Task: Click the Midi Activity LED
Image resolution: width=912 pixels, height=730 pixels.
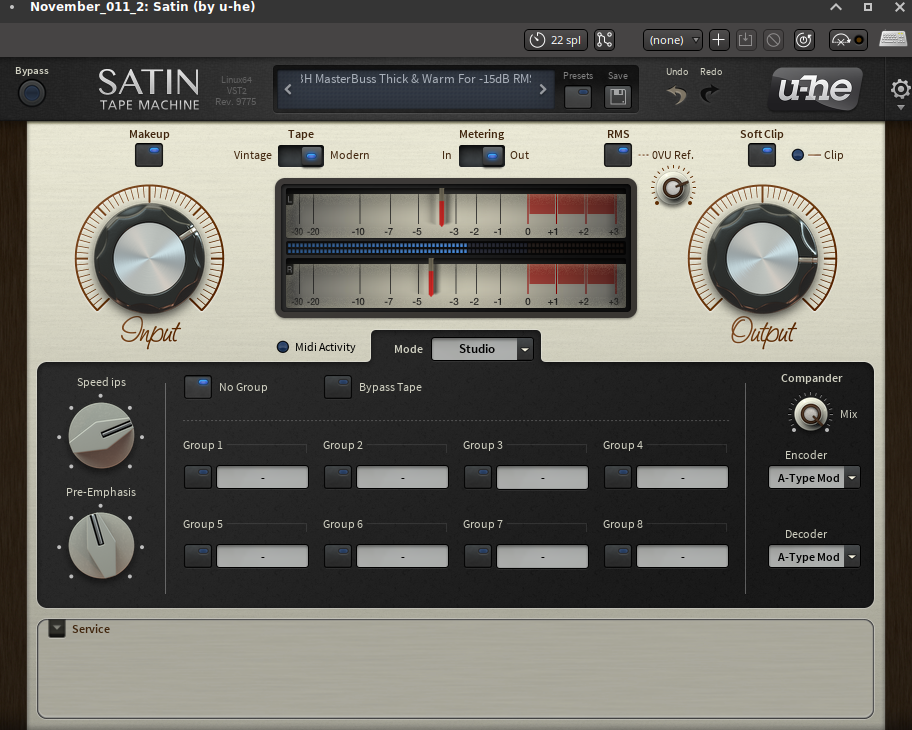Action: [x=283, y=347]
